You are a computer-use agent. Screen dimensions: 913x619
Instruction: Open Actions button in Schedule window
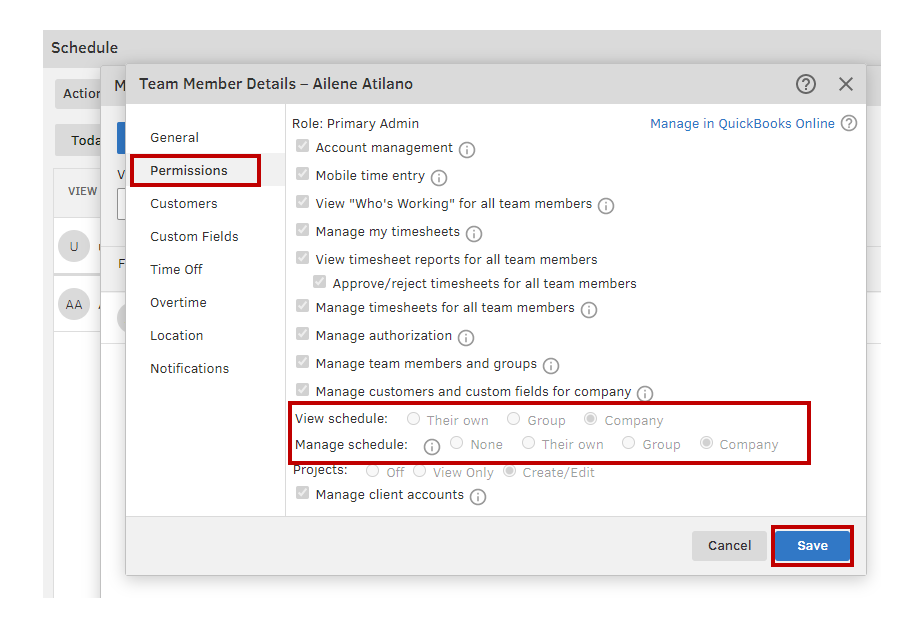(78, 94)
